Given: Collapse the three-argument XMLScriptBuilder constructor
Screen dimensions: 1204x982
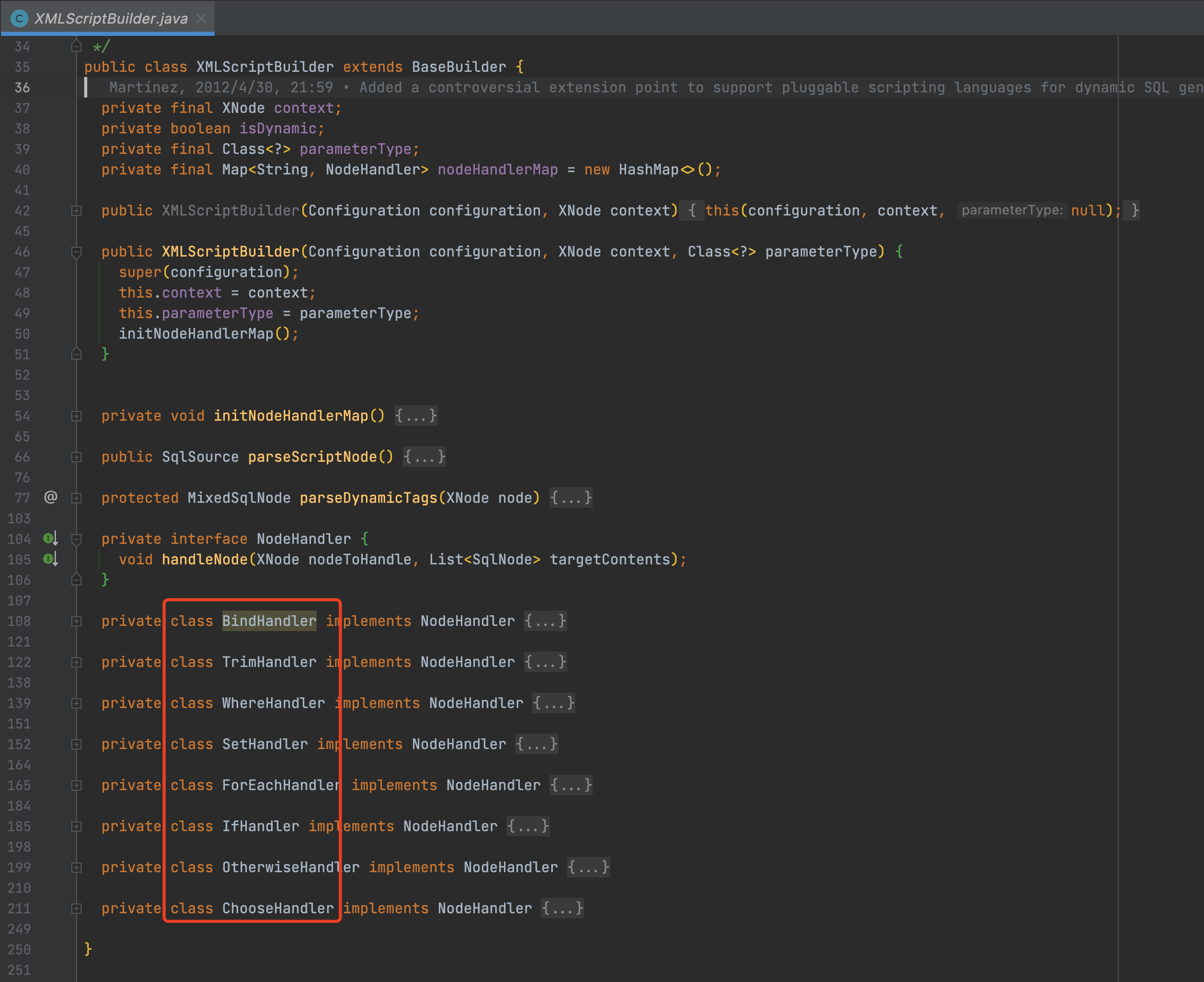Looking at the screenshot, I should 76,252.
